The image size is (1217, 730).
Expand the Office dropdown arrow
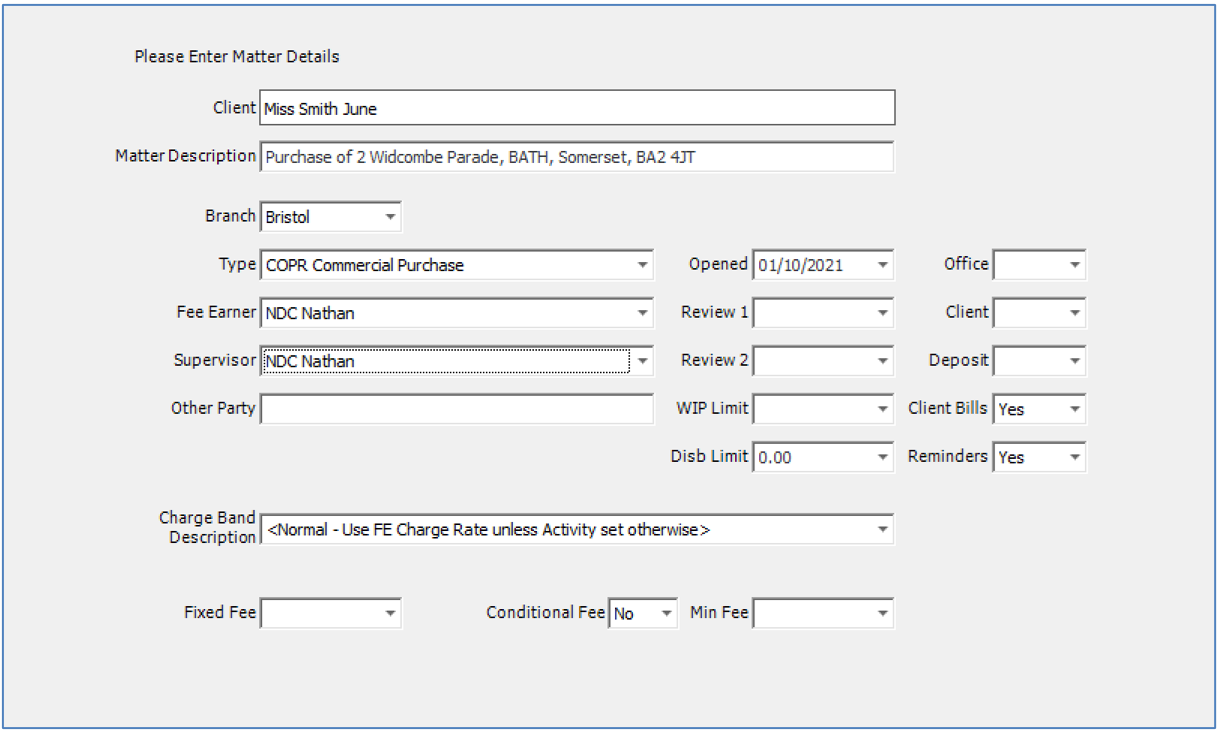coord(1074,265)
